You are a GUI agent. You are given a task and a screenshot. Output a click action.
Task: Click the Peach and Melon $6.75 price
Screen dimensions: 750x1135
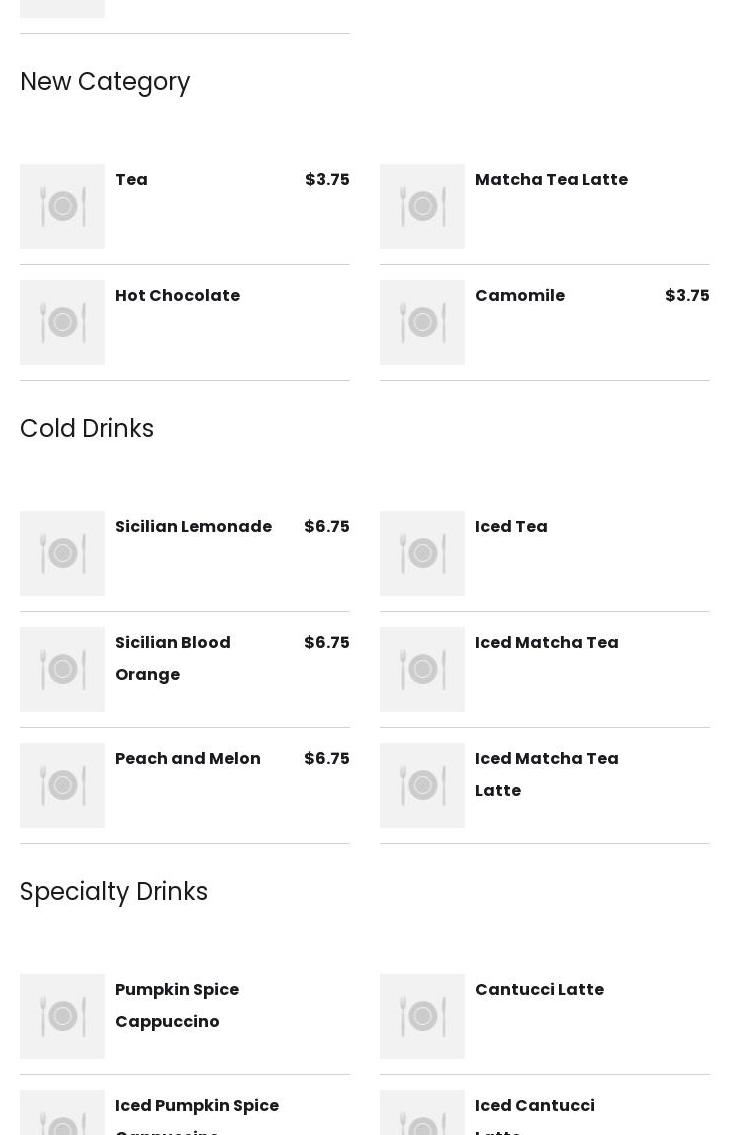point(327,759)
